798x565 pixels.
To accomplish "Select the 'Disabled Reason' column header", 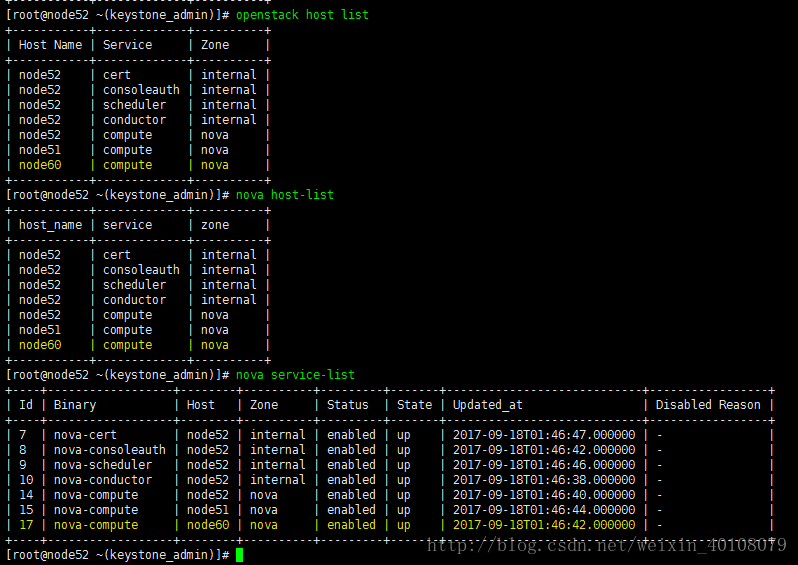I will pos(708,405).
